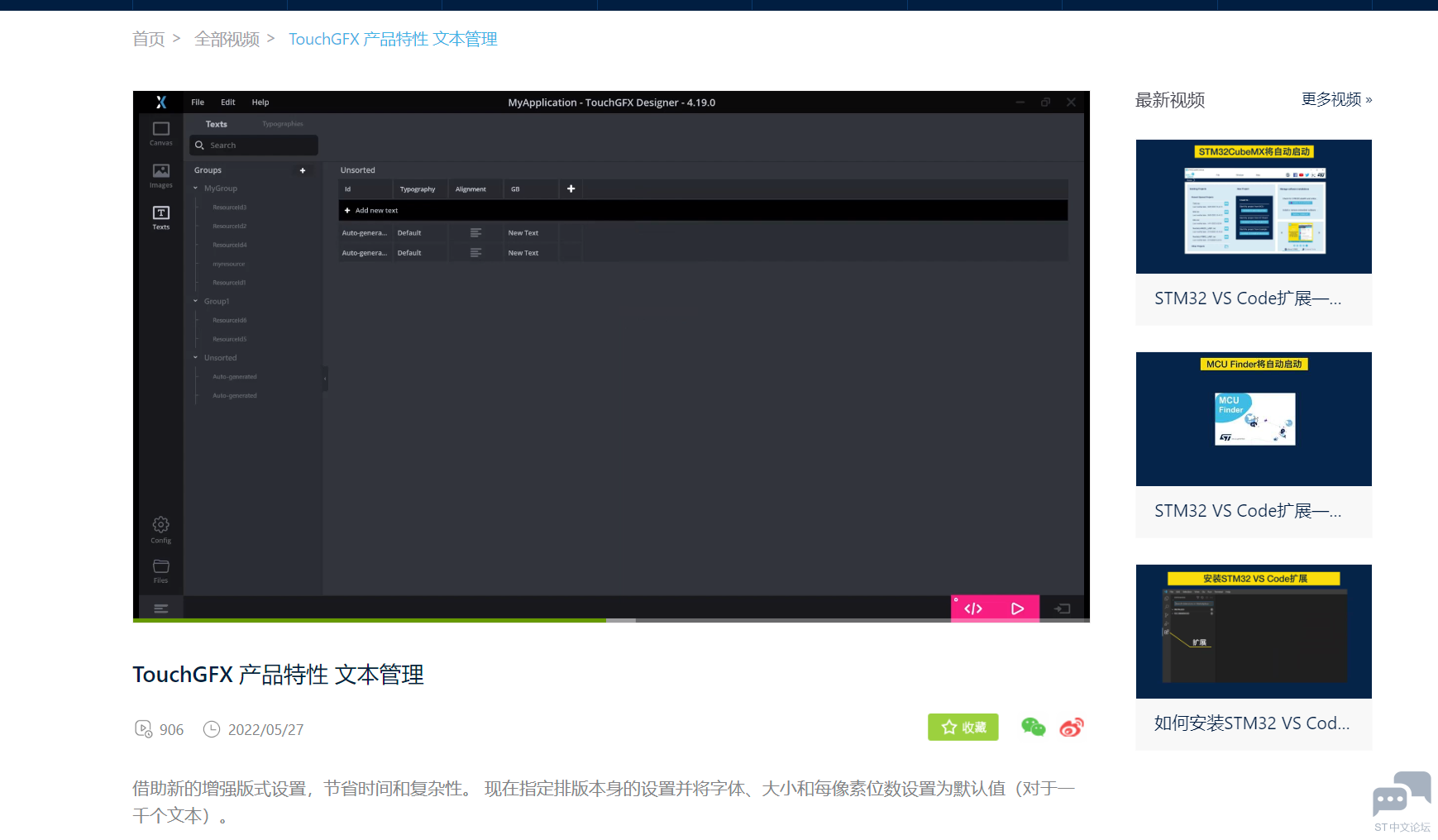Viewport: 1438px width, 840px height.
Task: Click the date 2022/05/27
Action: point(266,729)
